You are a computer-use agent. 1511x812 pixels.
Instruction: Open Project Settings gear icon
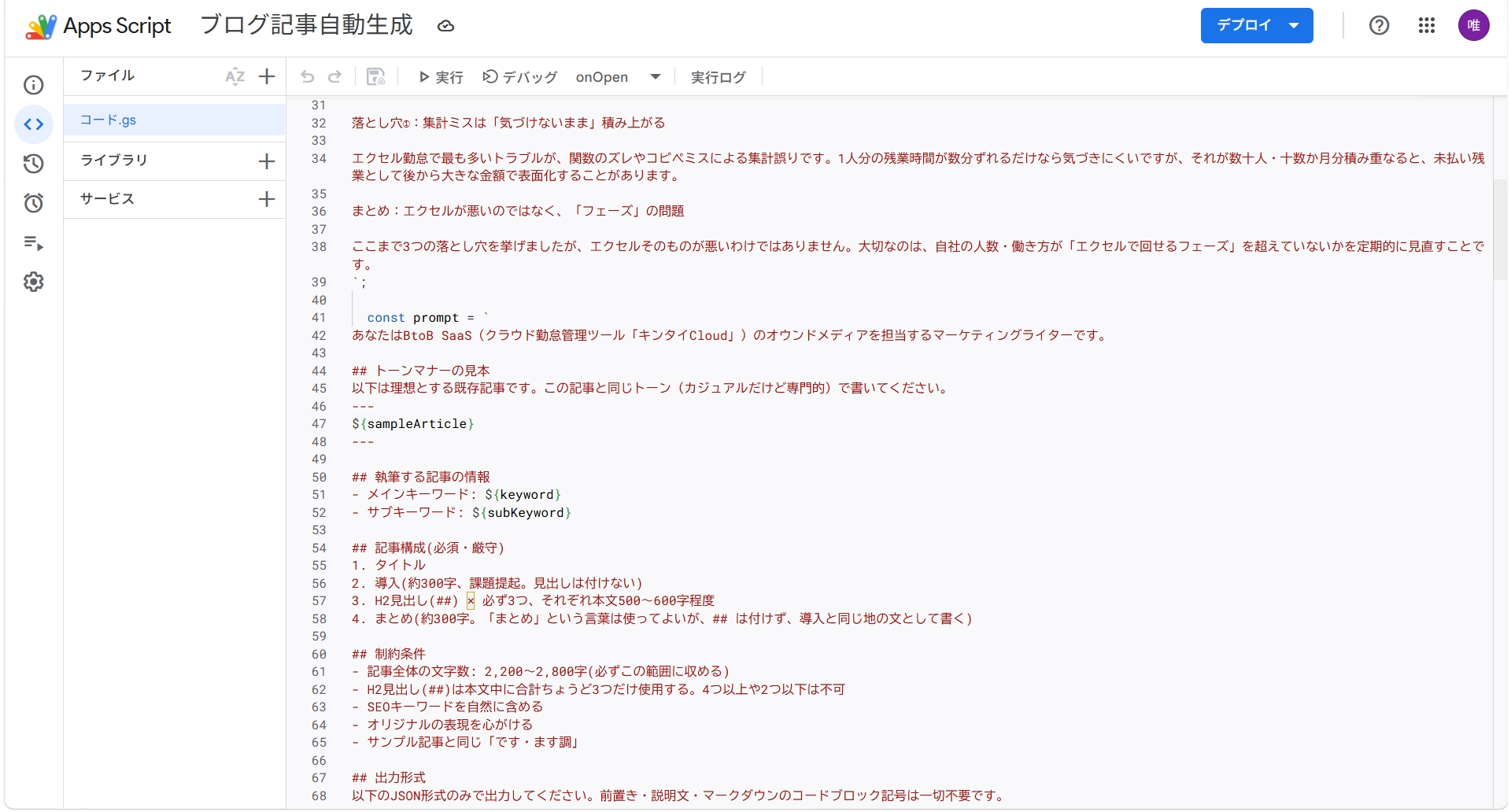pyautogui.click(x=34, y=282)
